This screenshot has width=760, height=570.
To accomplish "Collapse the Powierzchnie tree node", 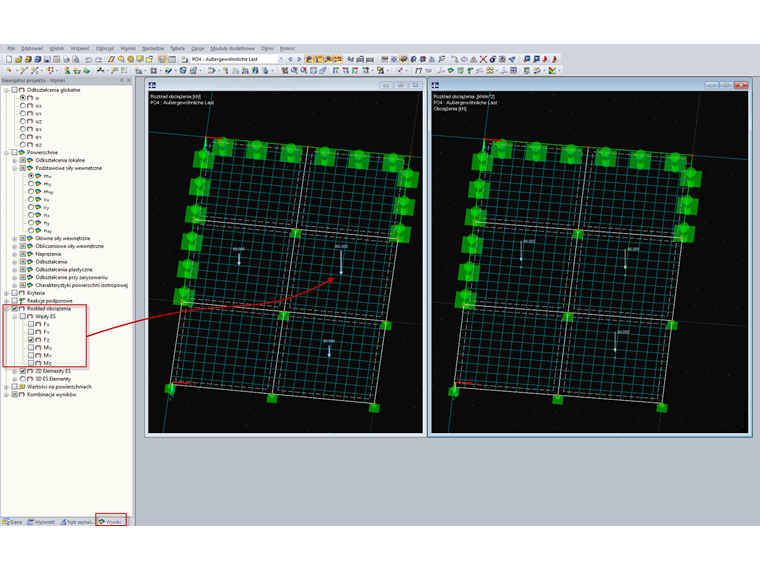I will tap(6, 152).
